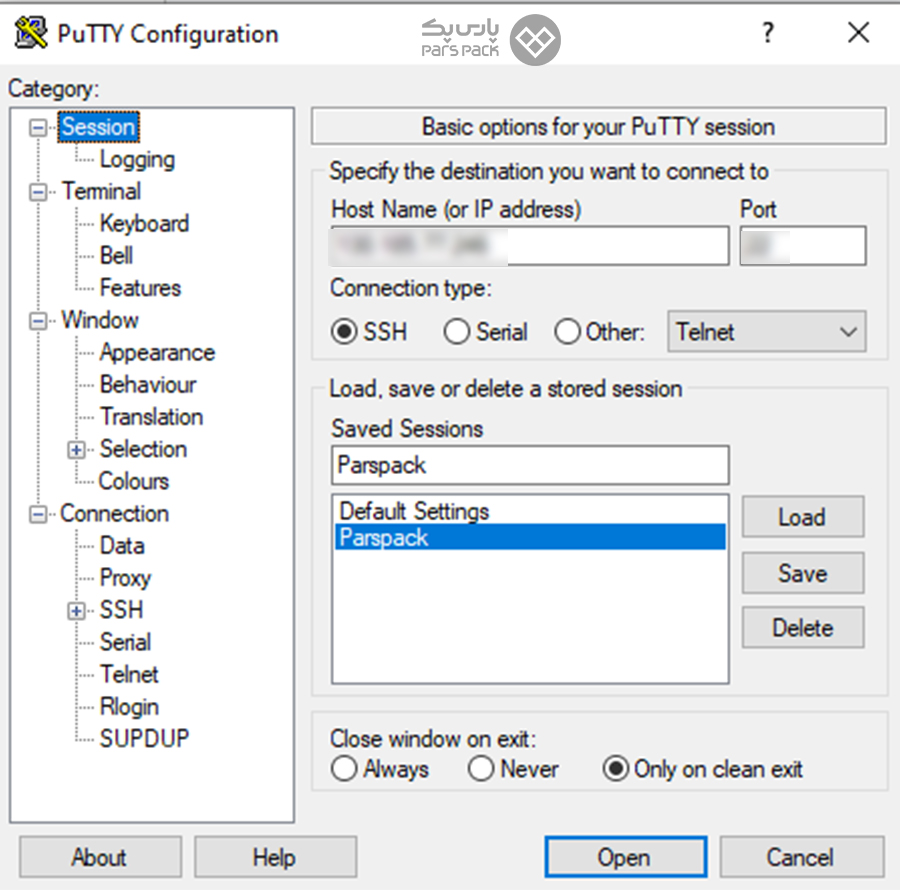Image resolution: width=900 pixels, height=890 pixels.
Task: Expand the SSH tree node
Action: [76, 611]
